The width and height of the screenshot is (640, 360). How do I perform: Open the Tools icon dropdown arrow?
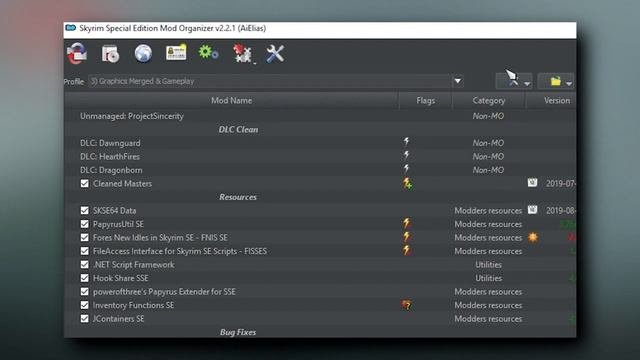[255, 63]
